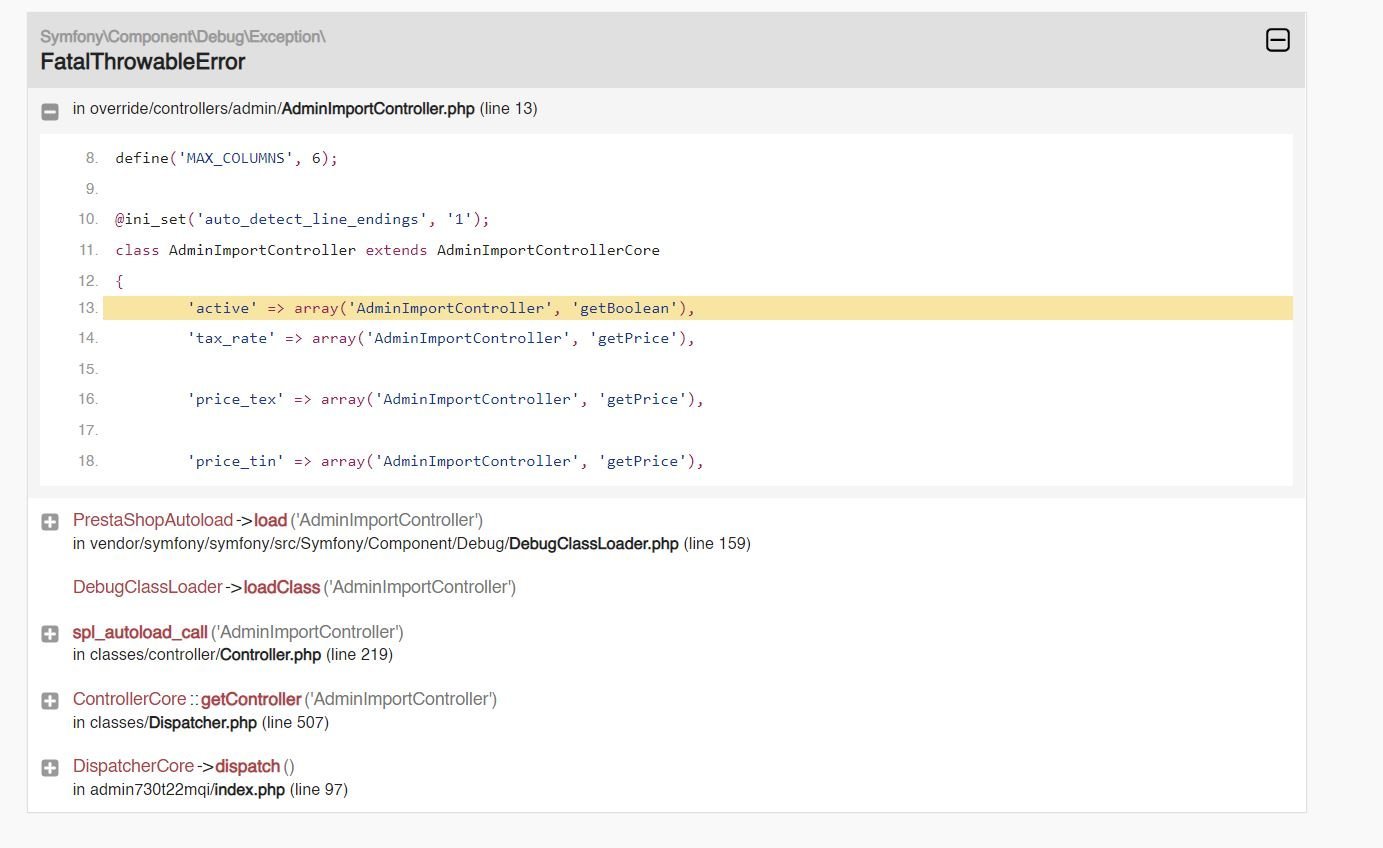Click the Symfony\Component\Debug\Exception namespace text
This screenshot has height=848, width=1383.
coord(183,37)
